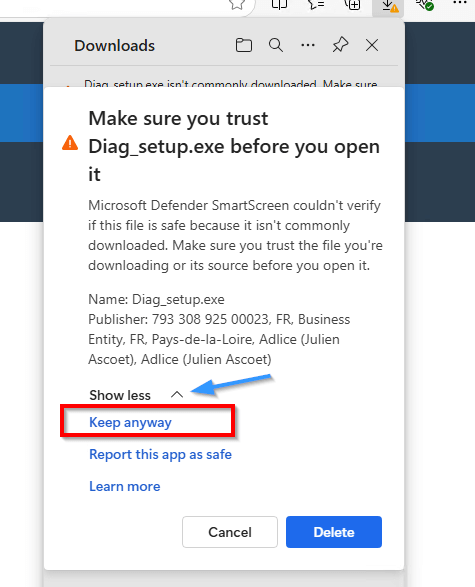Click the Cancel button
The height and width of the screenshot is (587, 475).
pyautogui.click(x=230, y=532)
